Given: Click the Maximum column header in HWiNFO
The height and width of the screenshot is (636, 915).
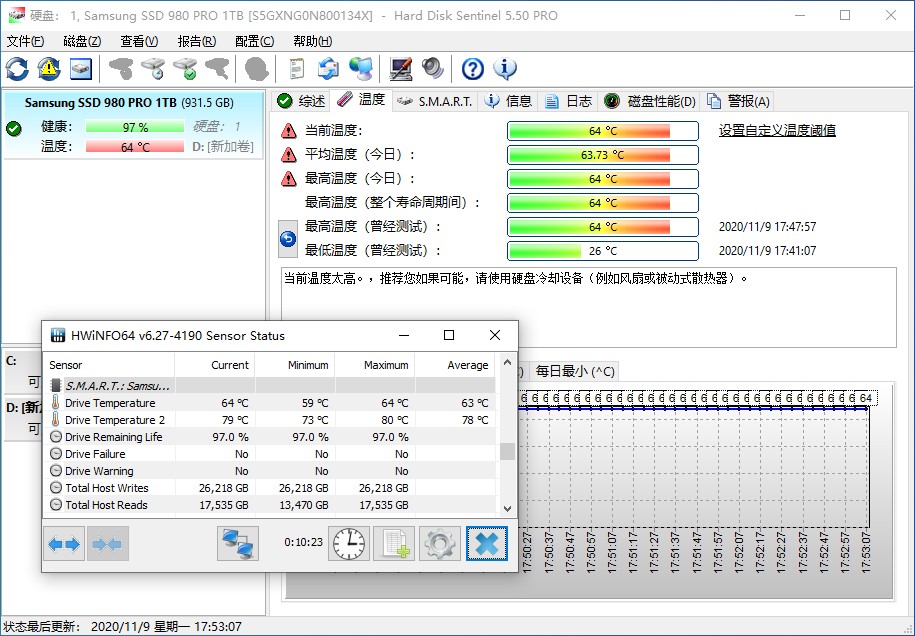Looking at the screenshot, I should pos(375,365).
